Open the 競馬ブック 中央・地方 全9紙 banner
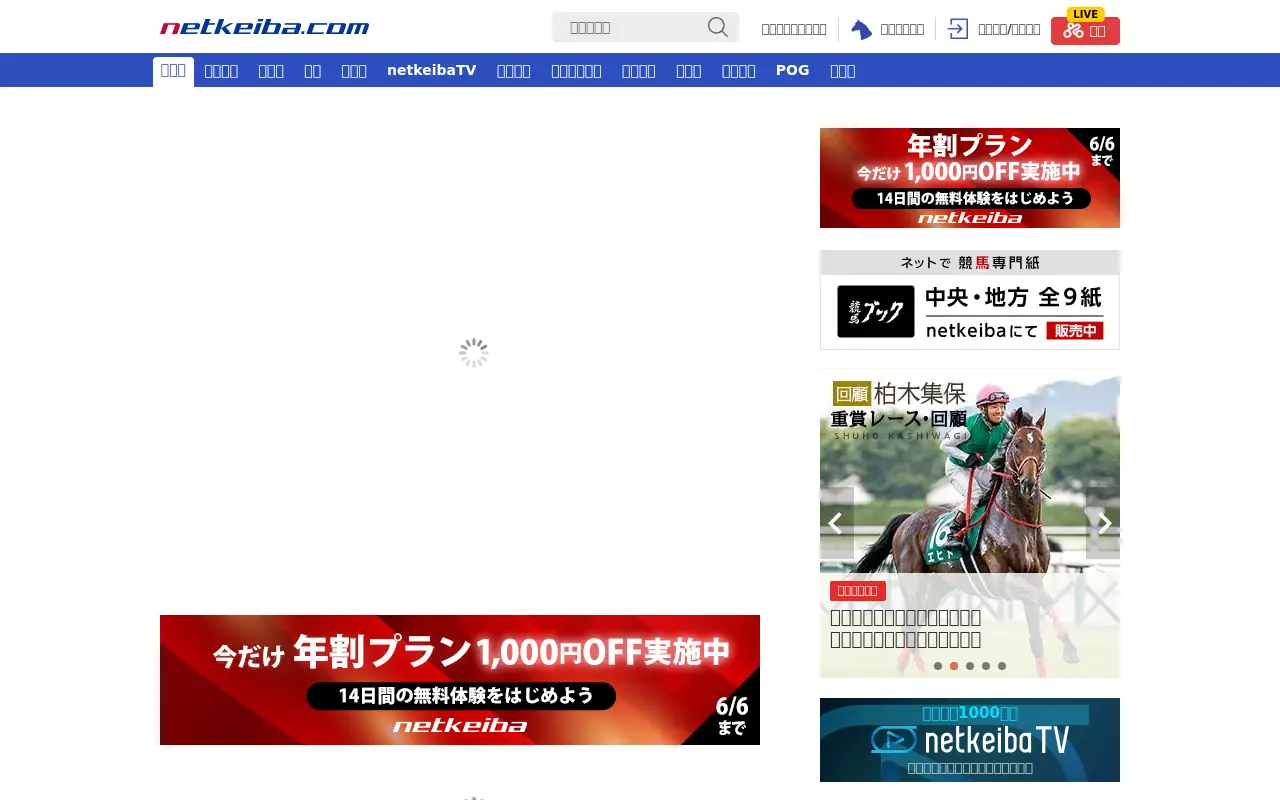Viewport: 1280px width, 800px height. coord(970,300)
